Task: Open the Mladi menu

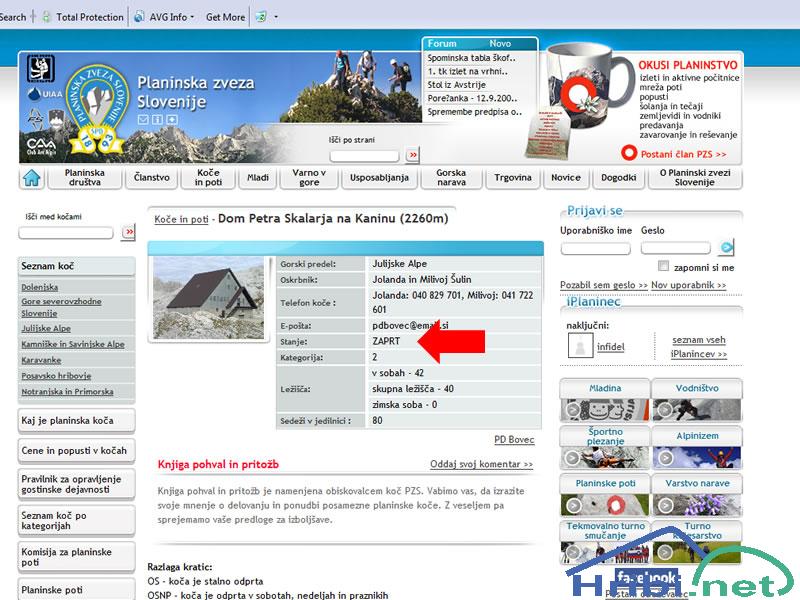Action: coord(258,178)
